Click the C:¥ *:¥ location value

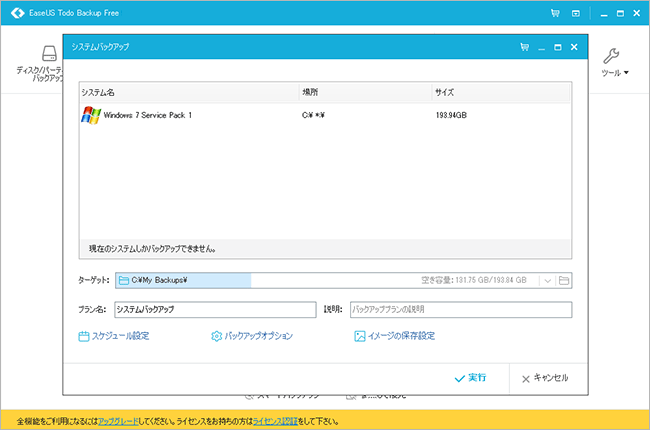(x=313, y=115)
